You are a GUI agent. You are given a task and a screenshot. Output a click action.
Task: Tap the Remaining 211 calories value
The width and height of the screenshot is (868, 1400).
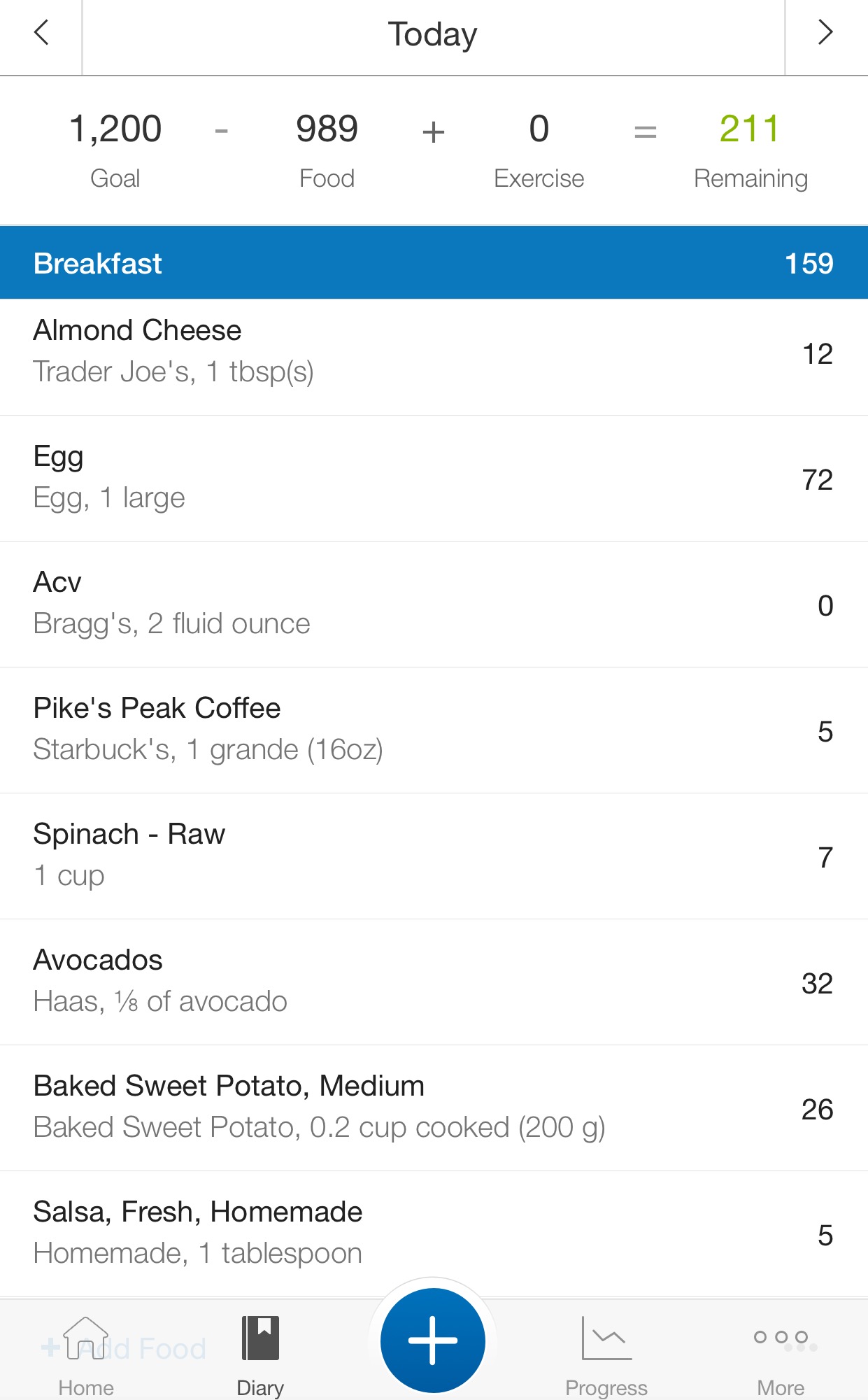(x=750, y=129)
